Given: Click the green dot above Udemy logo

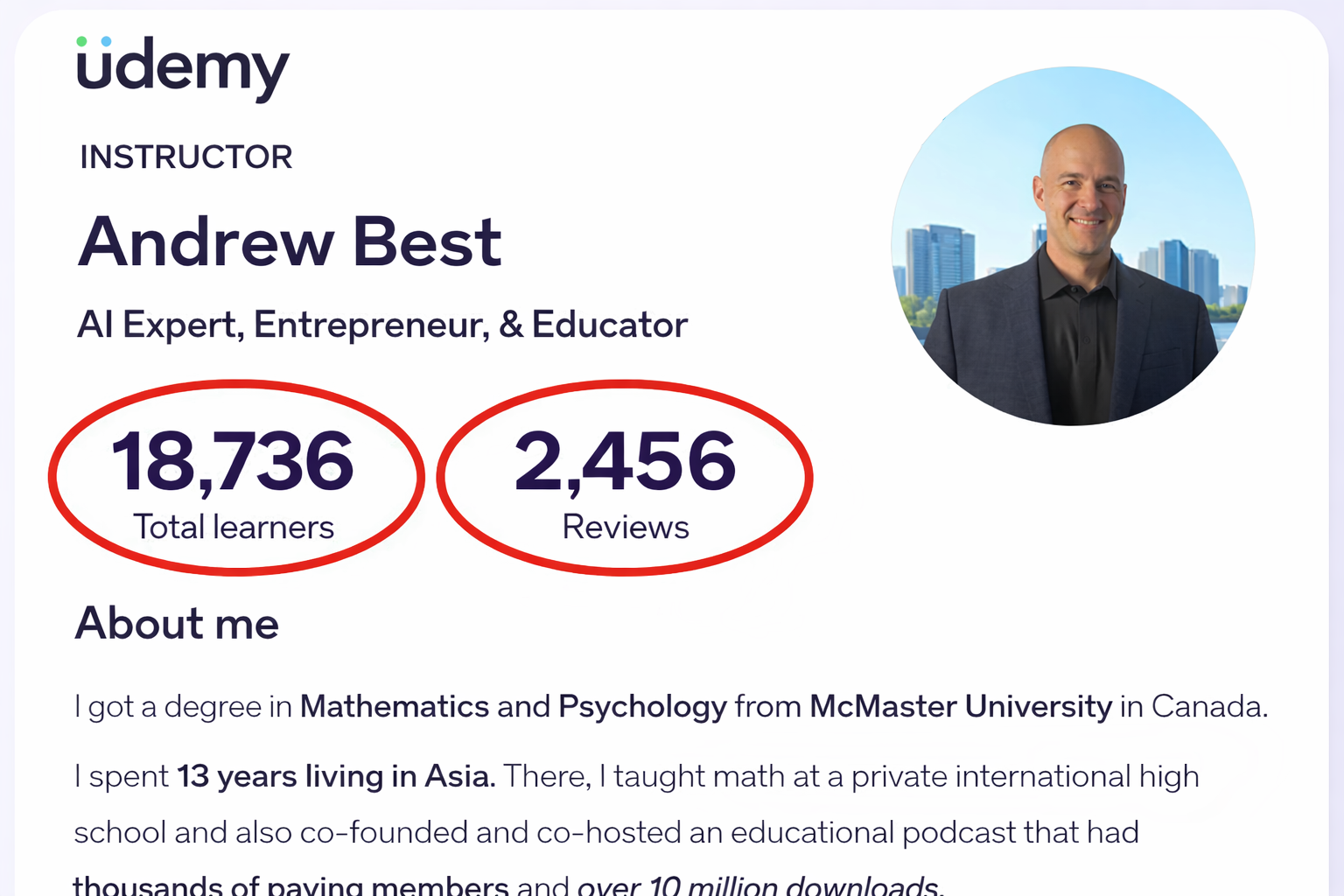Looking at the screenshot, I should [x=81, y=41].
